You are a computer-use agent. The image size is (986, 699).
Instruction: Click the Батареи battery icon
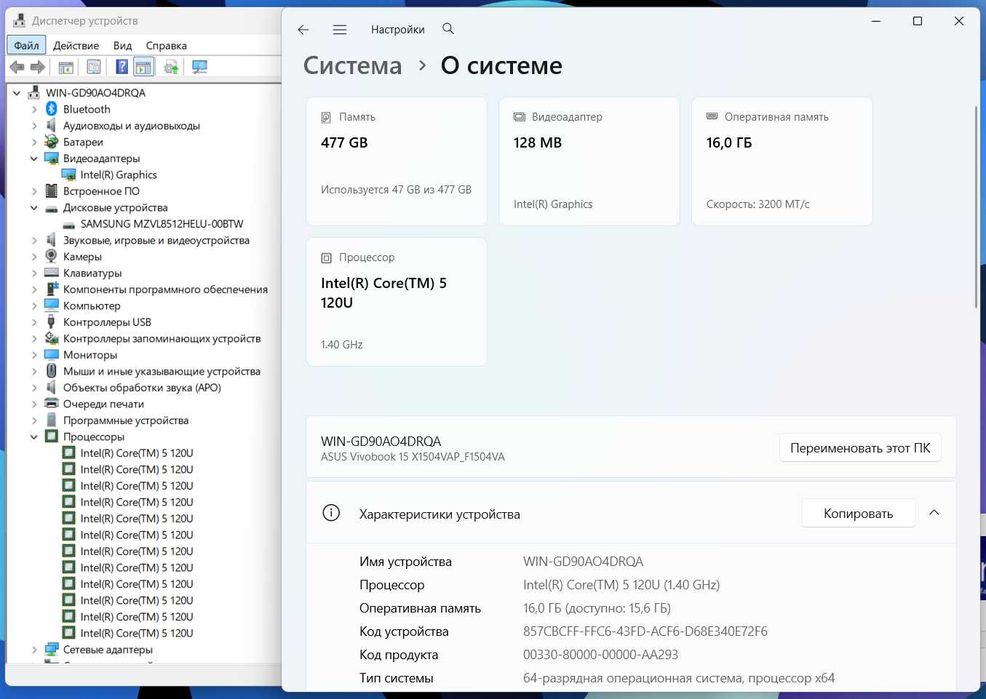point(52,141)
